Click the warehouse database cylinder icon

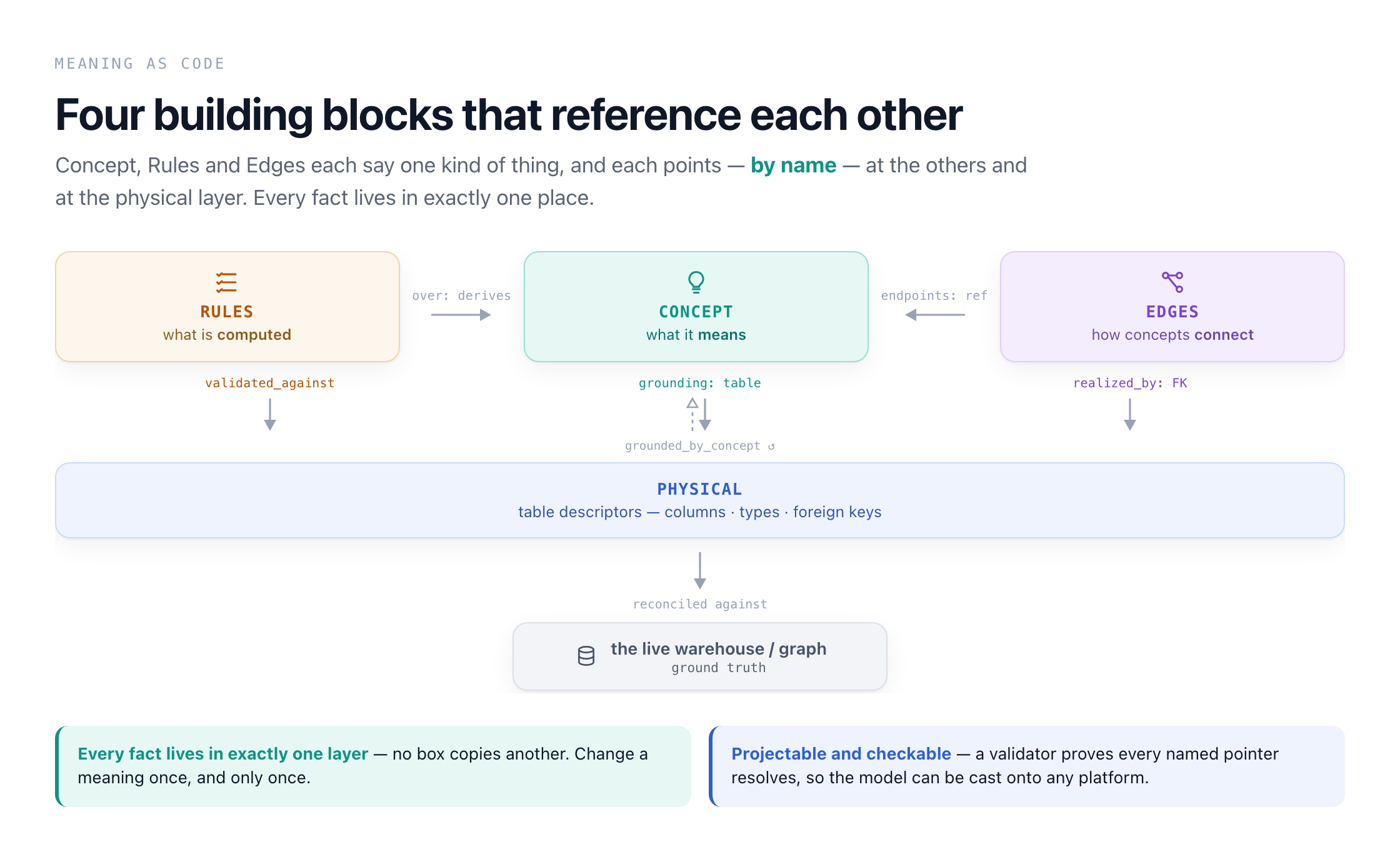click(x=586, y=656)
